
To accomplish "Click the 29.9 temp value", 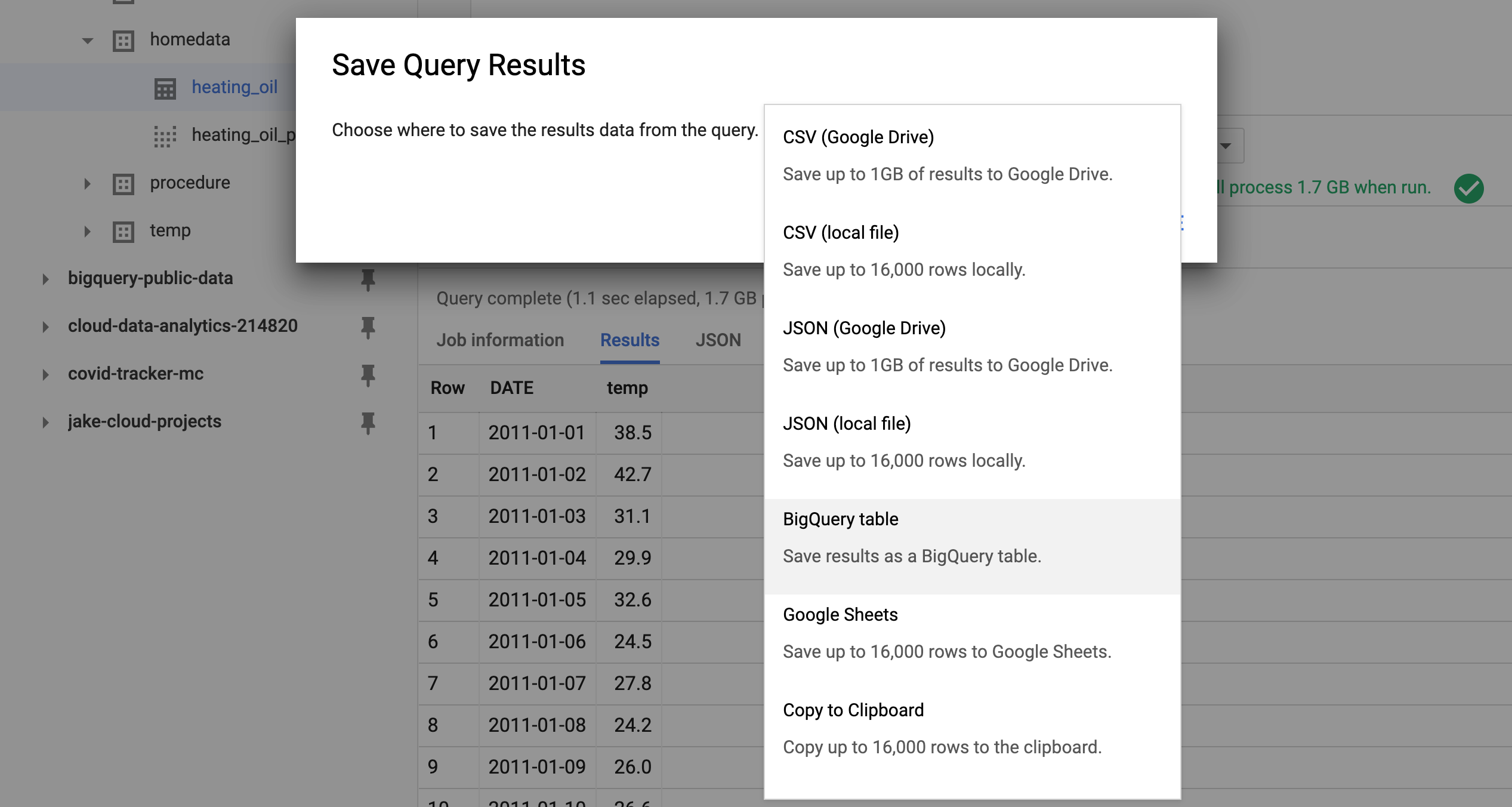I will [632, 558].
